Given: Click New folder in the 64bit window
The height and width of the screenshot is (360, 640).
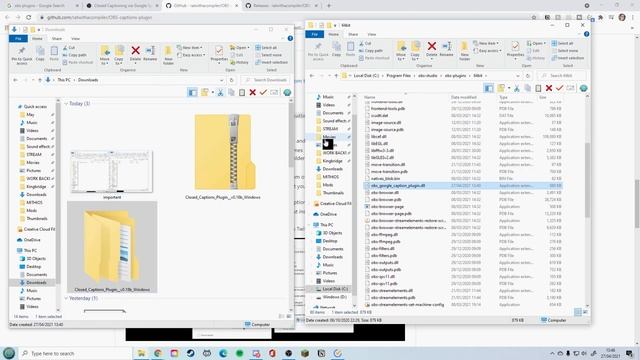Looking at the screenshot, I should [464, 51].
